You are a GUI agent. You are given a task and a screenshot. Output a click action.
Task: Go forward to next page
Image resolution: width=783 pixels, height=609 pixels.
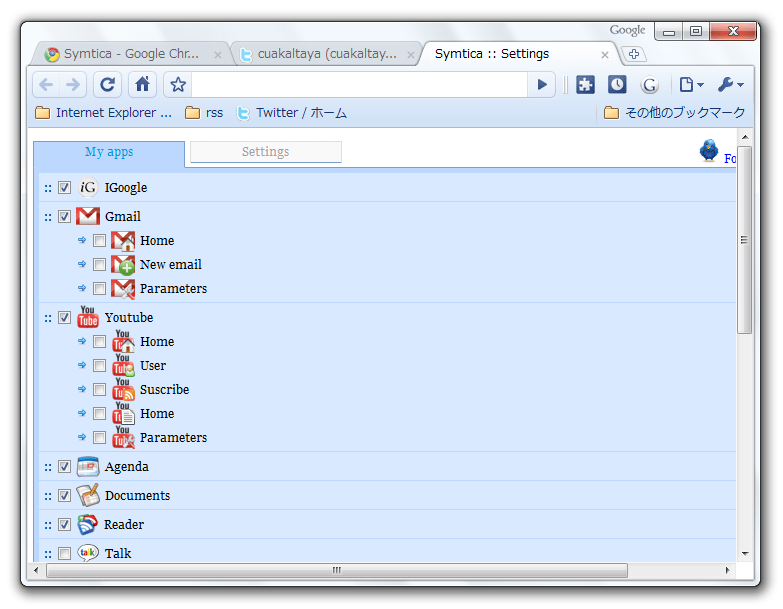(73, 84)
